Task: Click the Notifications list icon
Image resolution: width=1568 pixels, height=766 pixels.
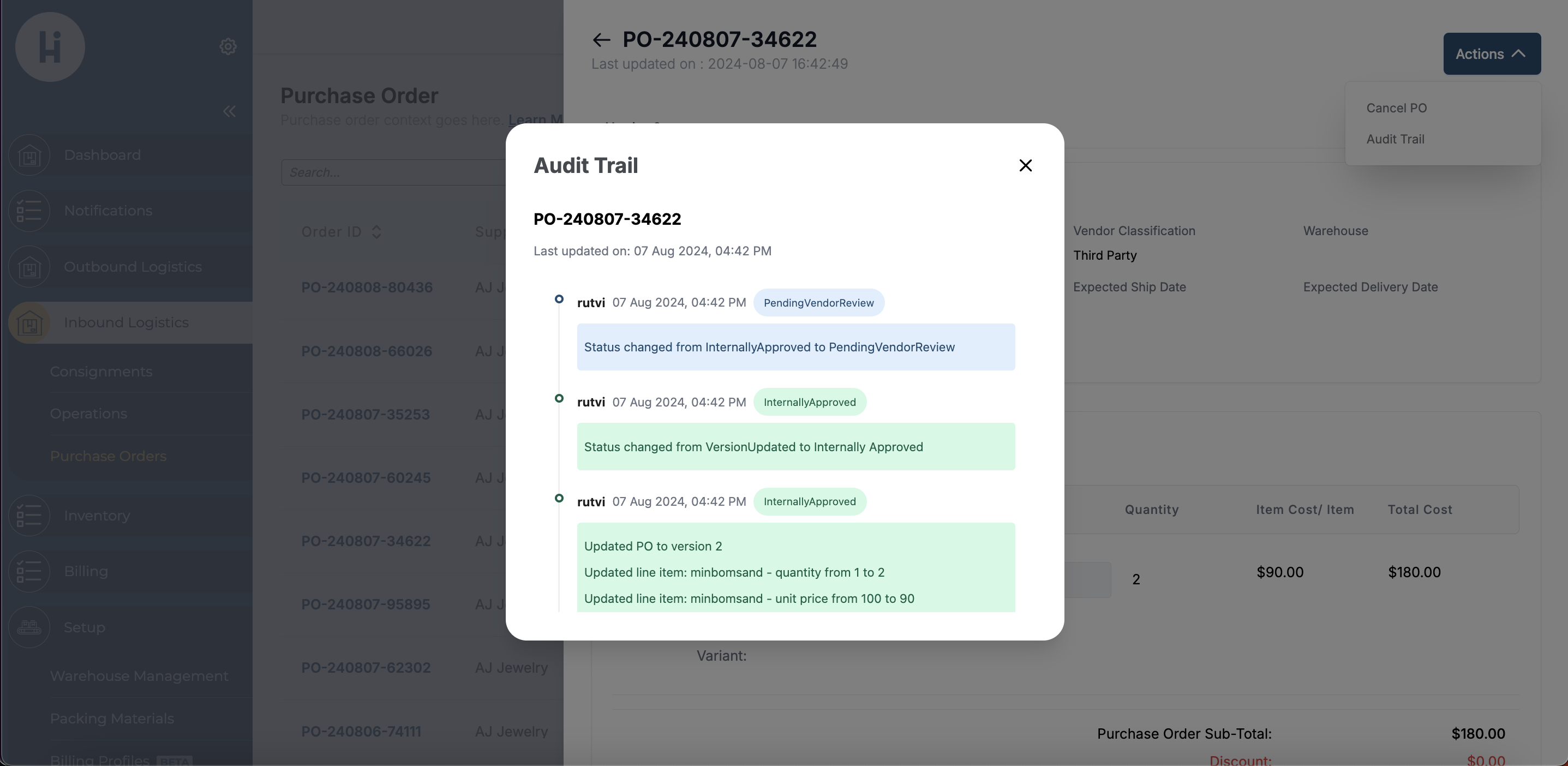Action: pos(29,211)
